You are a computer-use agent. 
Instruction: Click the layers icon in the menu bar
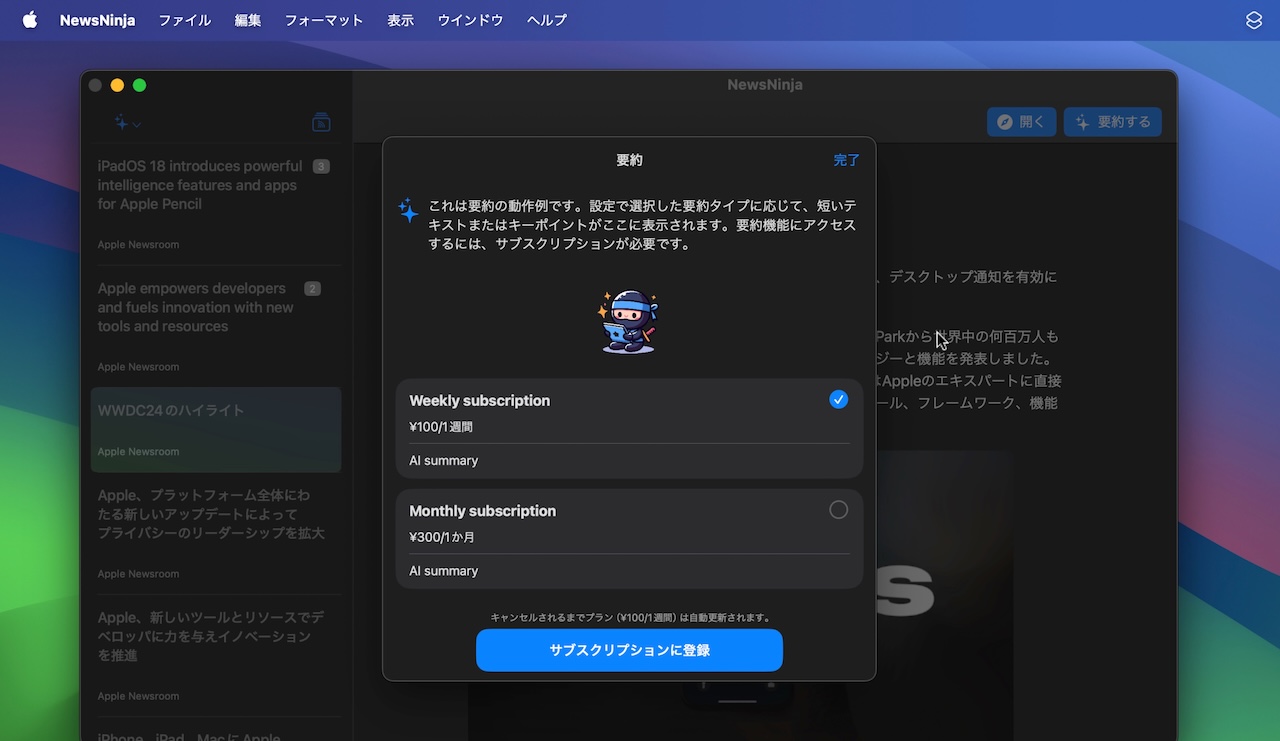tap(1254, 20)
